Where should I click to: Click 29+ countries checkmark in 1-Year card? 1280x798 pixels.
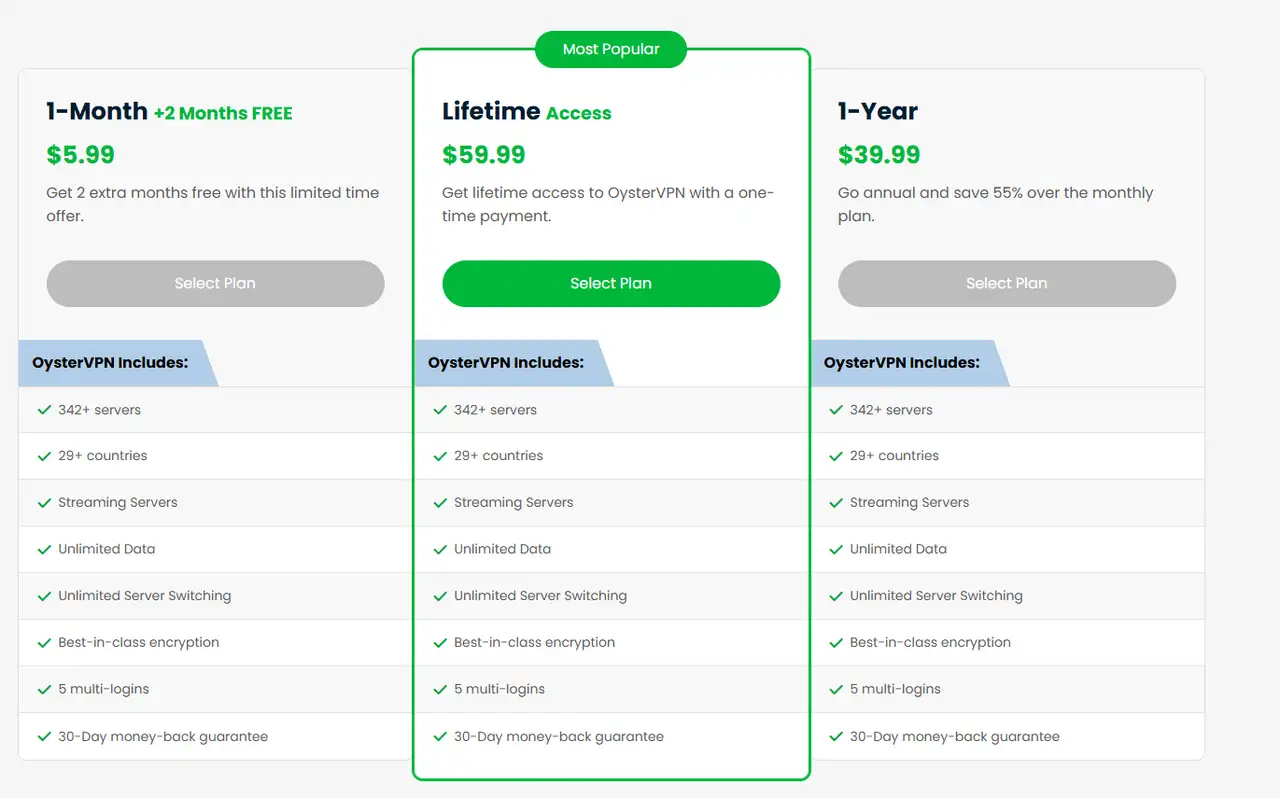click(x=836, y=455)
